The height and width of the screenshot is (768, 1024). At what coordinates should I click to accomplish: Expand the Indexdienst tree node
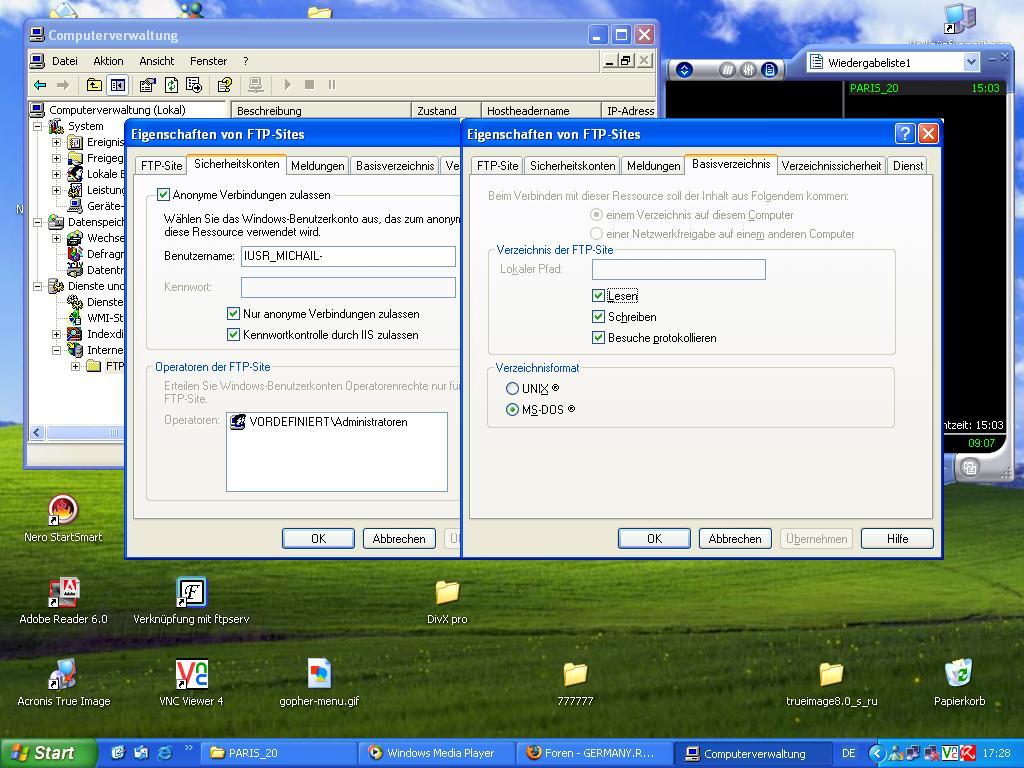pyautogui.click(x=57, y=334)
